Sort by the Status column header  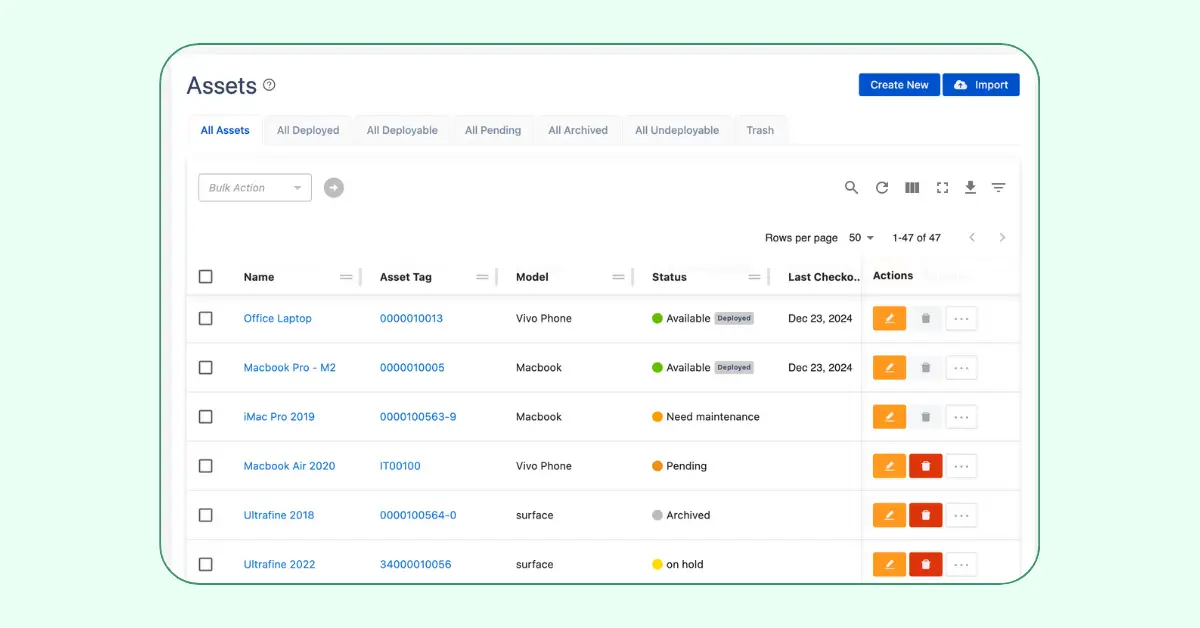669,277
